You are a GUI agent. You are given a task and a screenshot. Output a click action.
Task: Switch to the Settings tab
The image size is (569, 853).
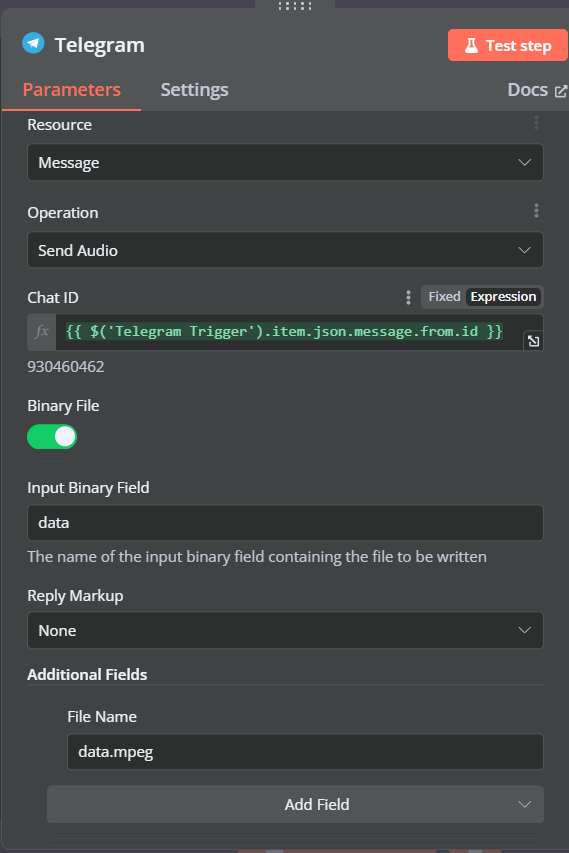[x=194, y=90]
